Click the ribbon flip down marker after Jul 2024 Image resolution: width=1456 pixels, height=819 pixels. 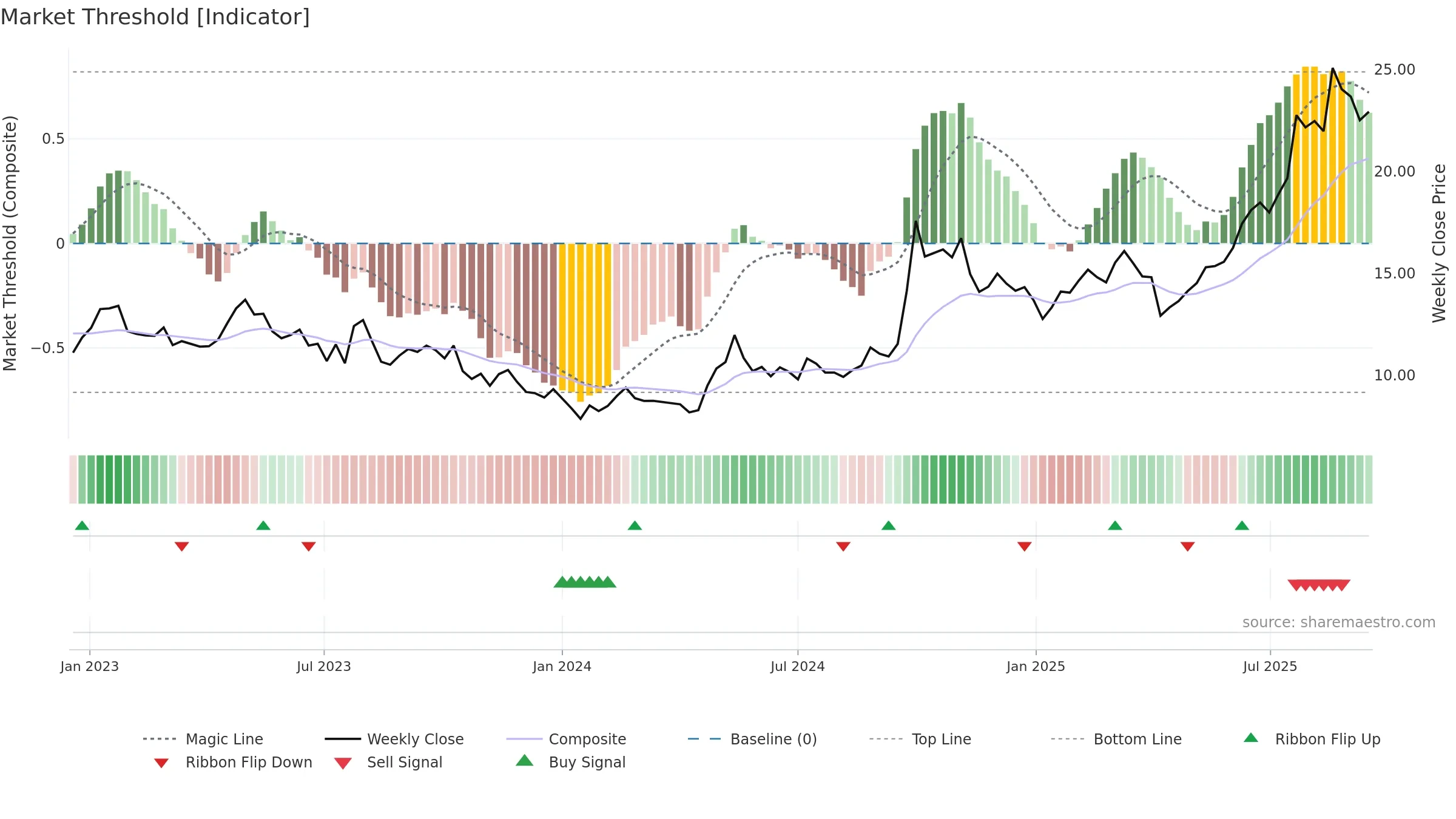pyautogui.click(x=843, y=547)
